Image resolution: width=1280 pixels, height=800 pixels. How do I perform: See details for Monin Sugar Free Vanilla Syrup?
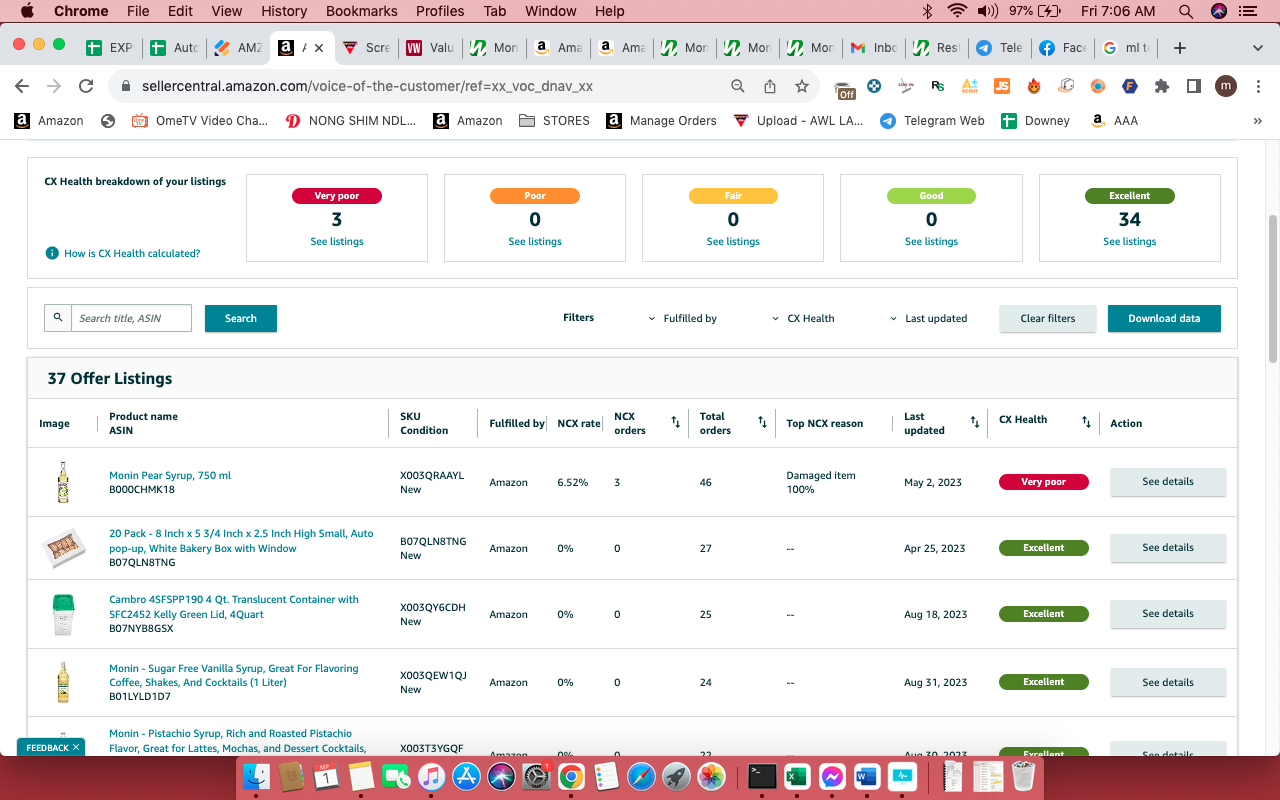[1168, 682]
